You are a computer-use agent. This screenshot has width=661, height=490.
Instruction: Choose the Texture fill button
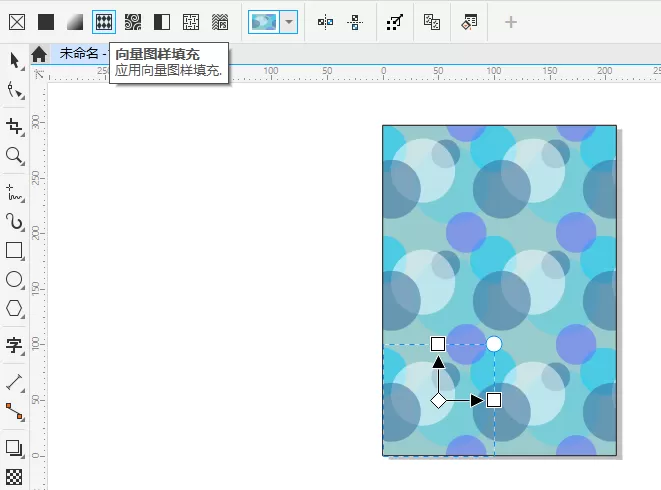click(191, 22)
